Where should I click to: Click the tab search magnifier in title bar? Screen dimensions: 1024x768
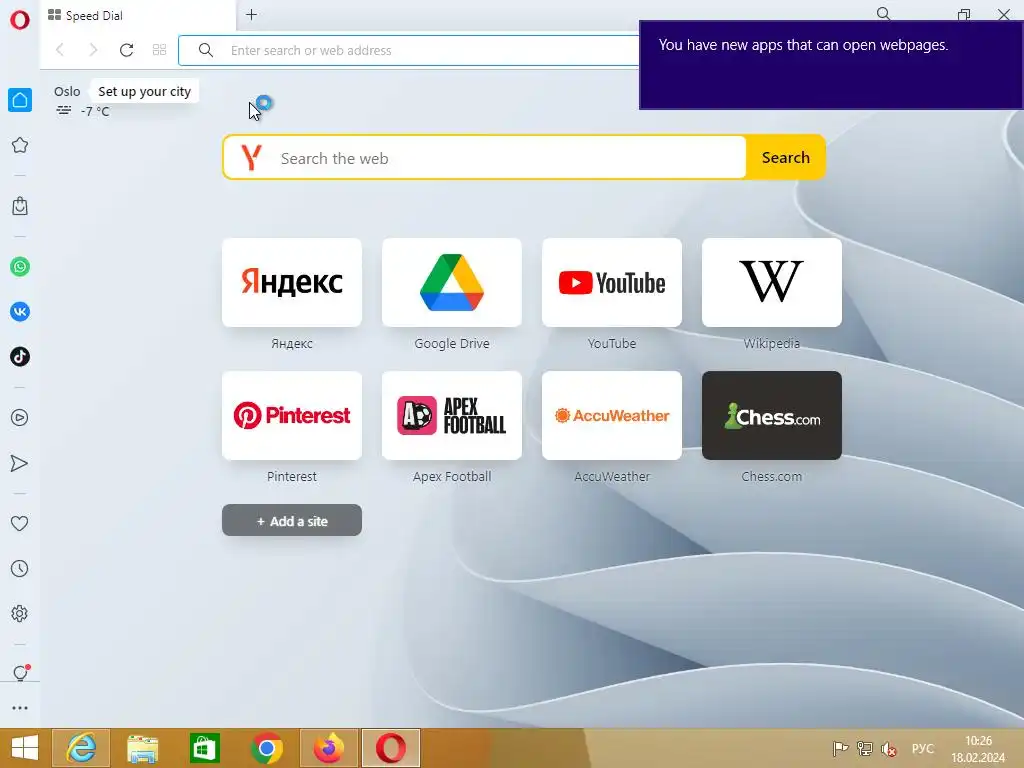[884, 14]
